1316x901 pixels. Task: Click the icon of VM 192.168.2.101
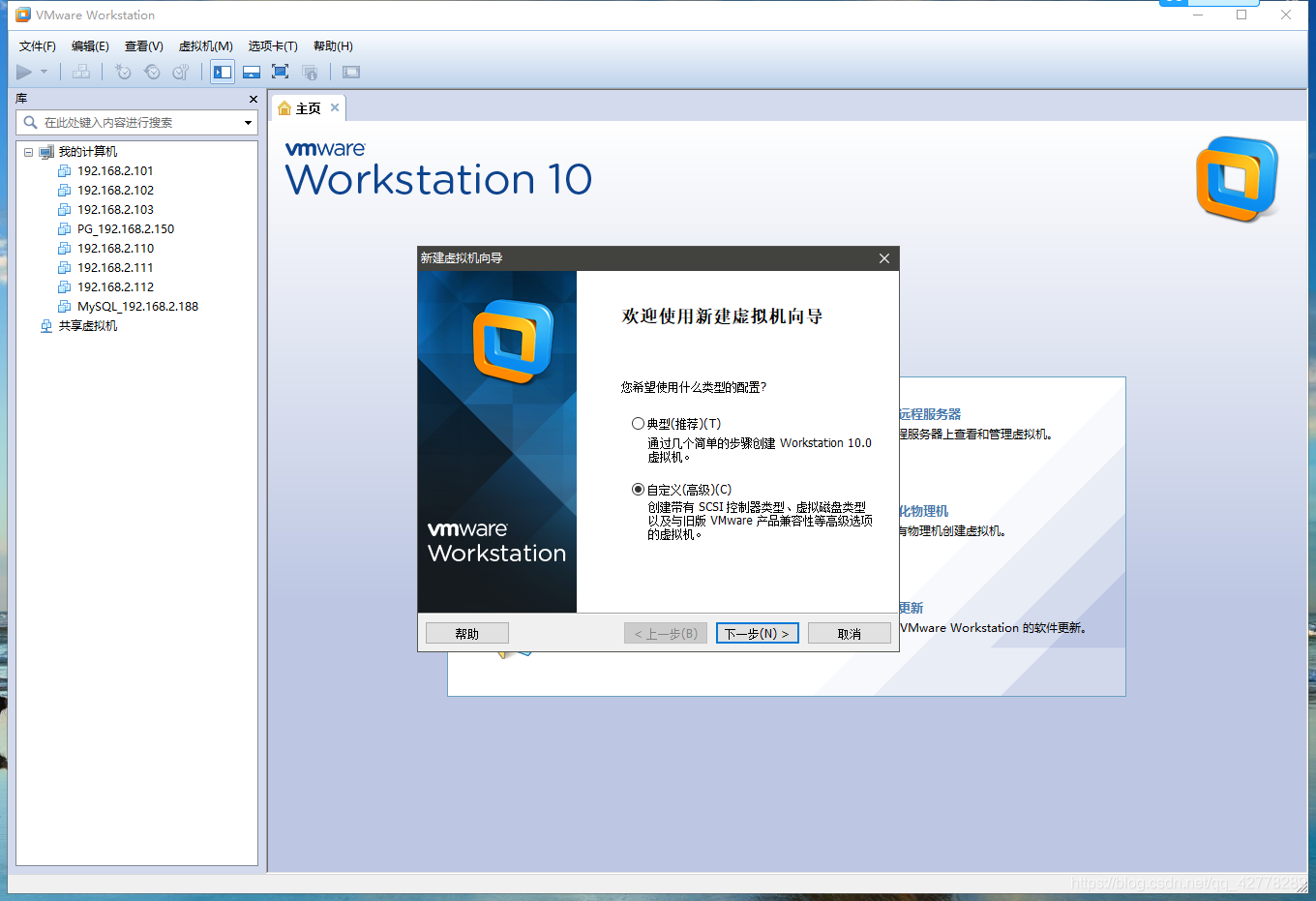click(x=65, y=171)
